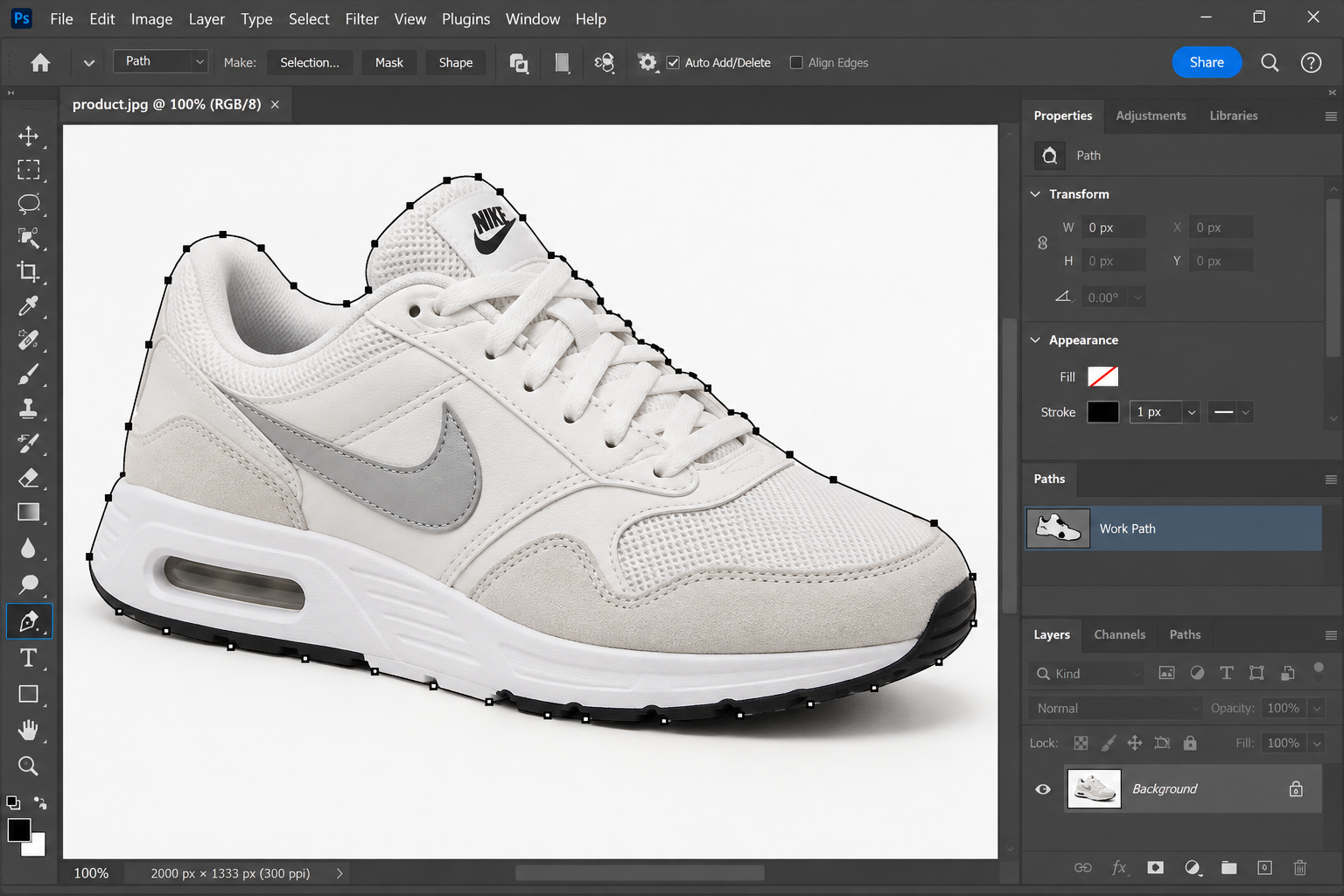Select the Gradient tool
The height and width of the screenshot is (896, 1344).
tap(28, 512)
